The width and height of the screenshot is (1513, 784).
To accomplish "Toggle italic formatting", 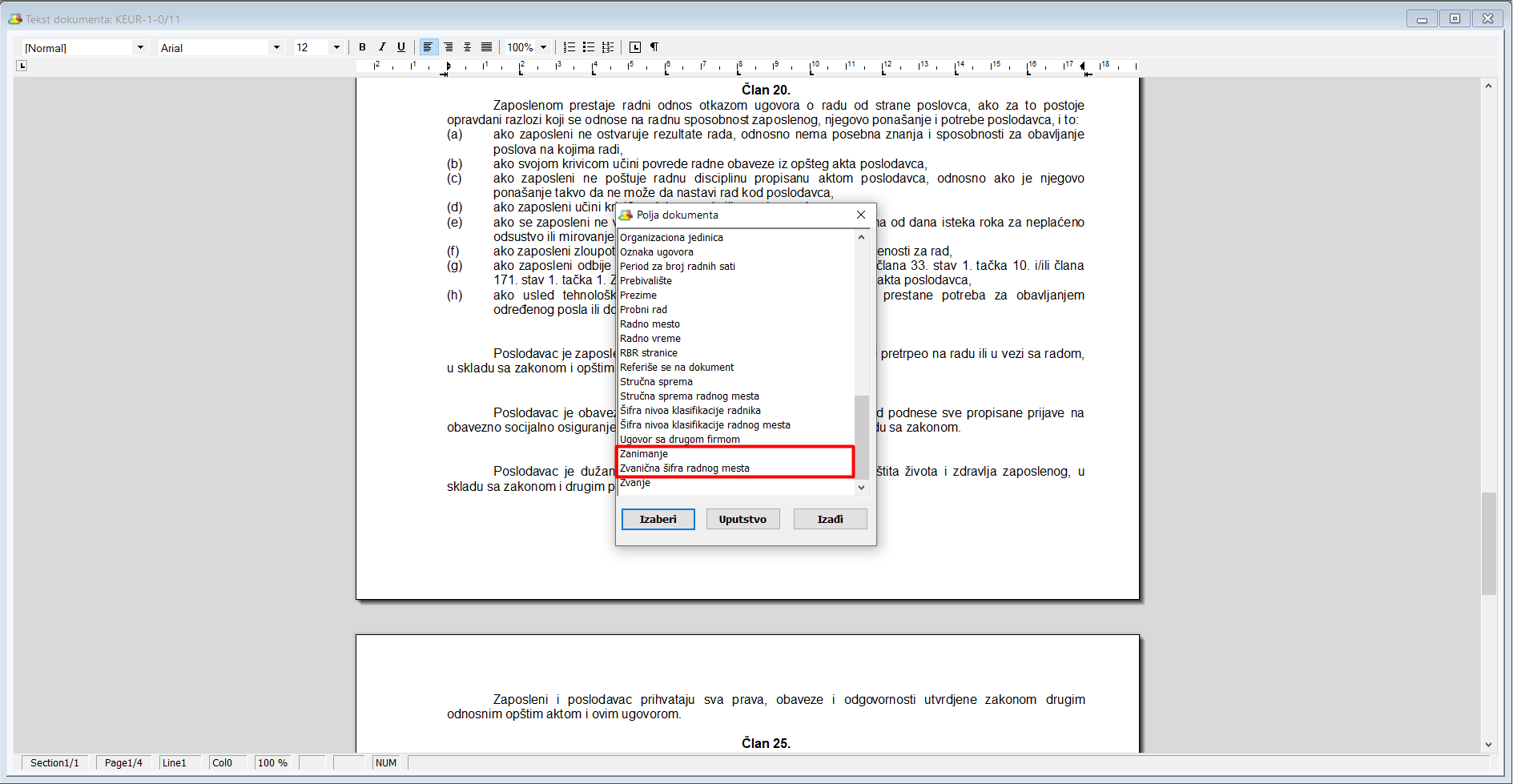I will click(382, 47).
